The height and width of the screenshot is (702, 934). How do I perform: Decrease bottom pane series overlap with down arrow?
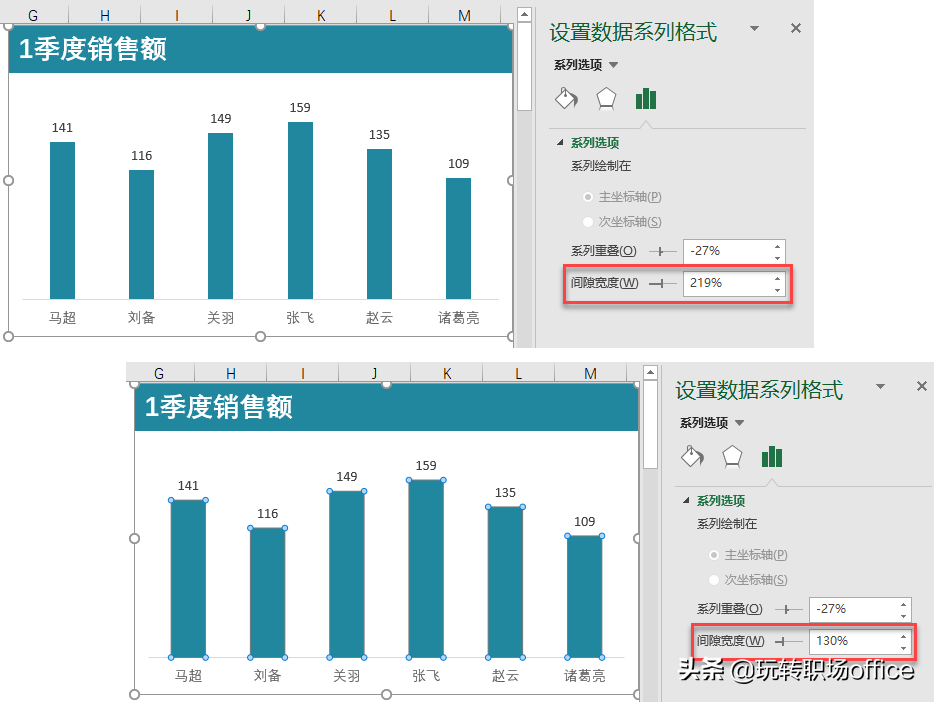[x=904, y=615]
